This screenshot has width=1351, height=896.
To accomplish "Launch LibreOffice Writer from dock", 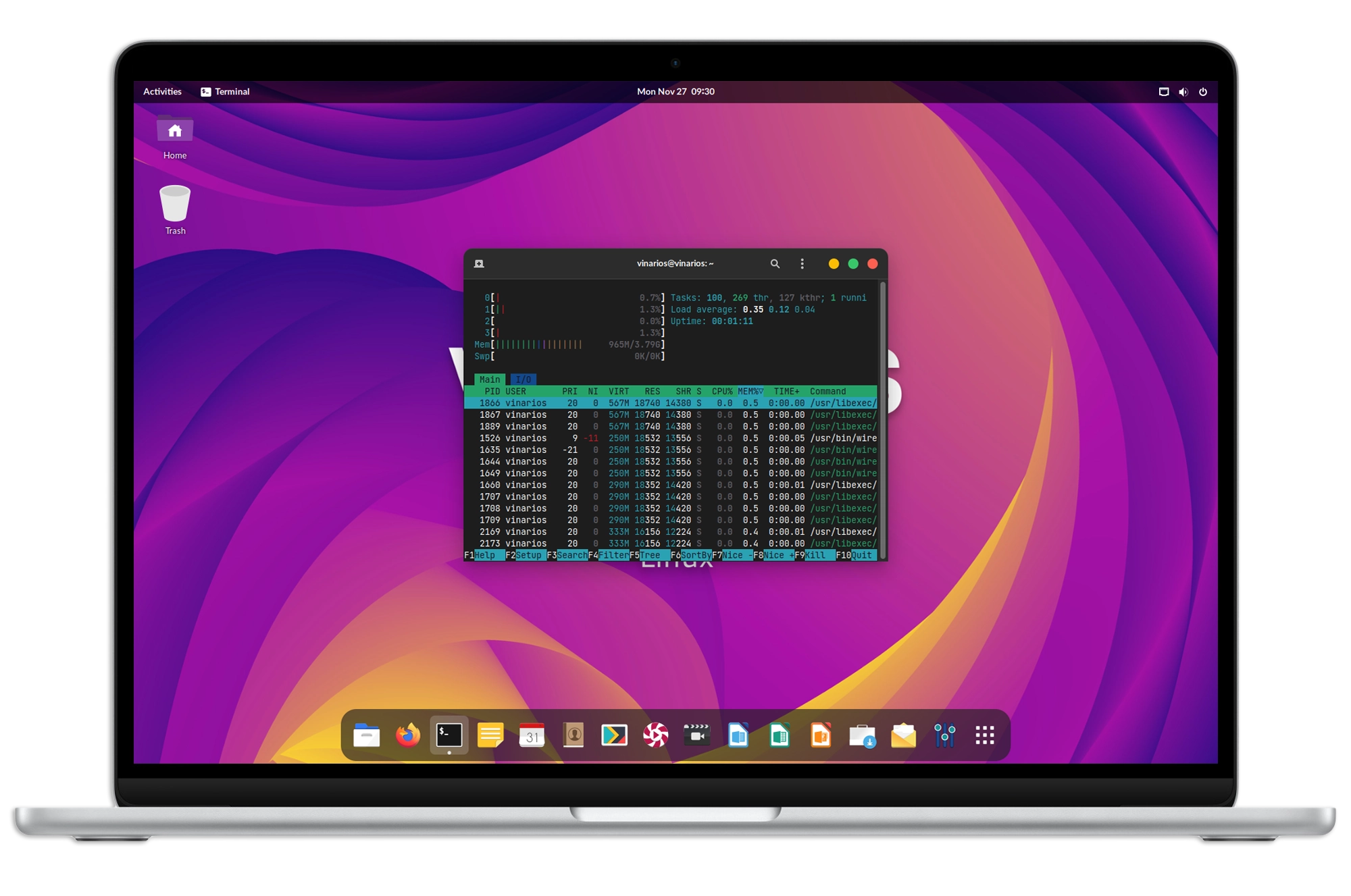I will click(x=738, y=735).
